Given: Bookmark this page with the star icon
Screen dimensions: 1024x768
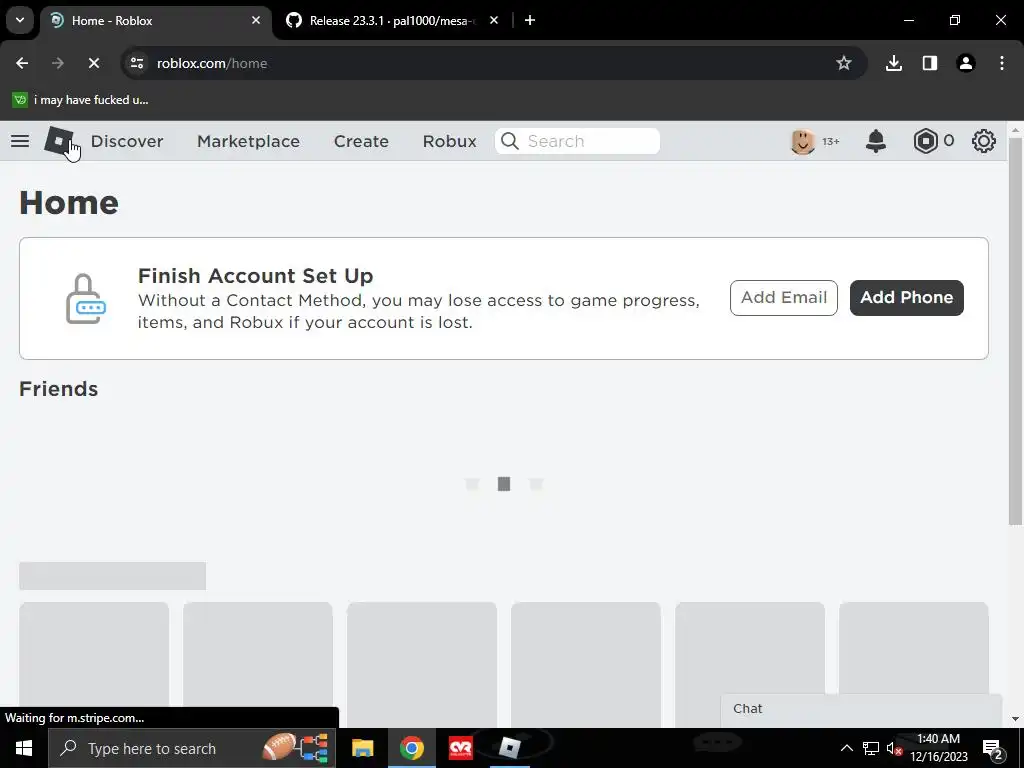Looking at the screenshot, I should [x=844, y=63].
